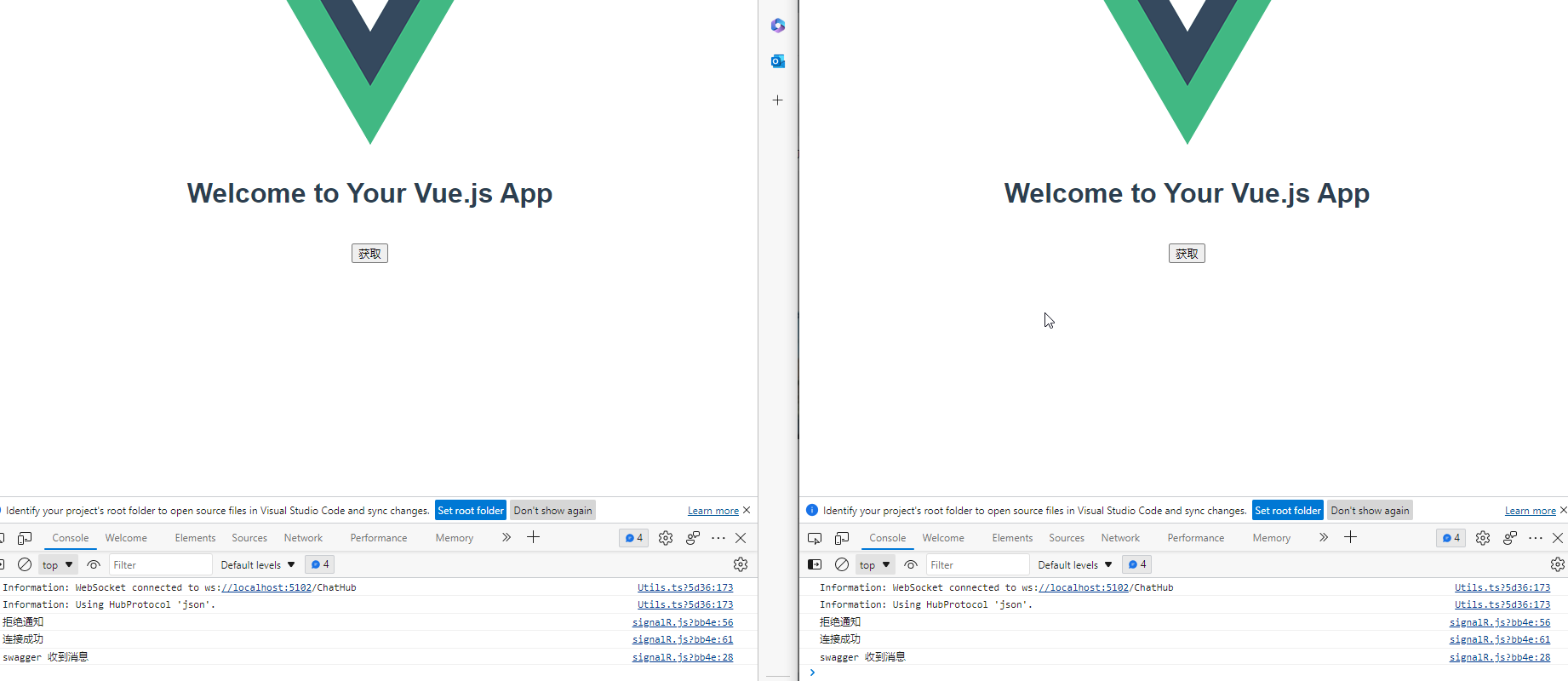Viewport: 1568px width, 681px height.
Task: Click the 获取 button in the right window
Action: point(1187,254)
